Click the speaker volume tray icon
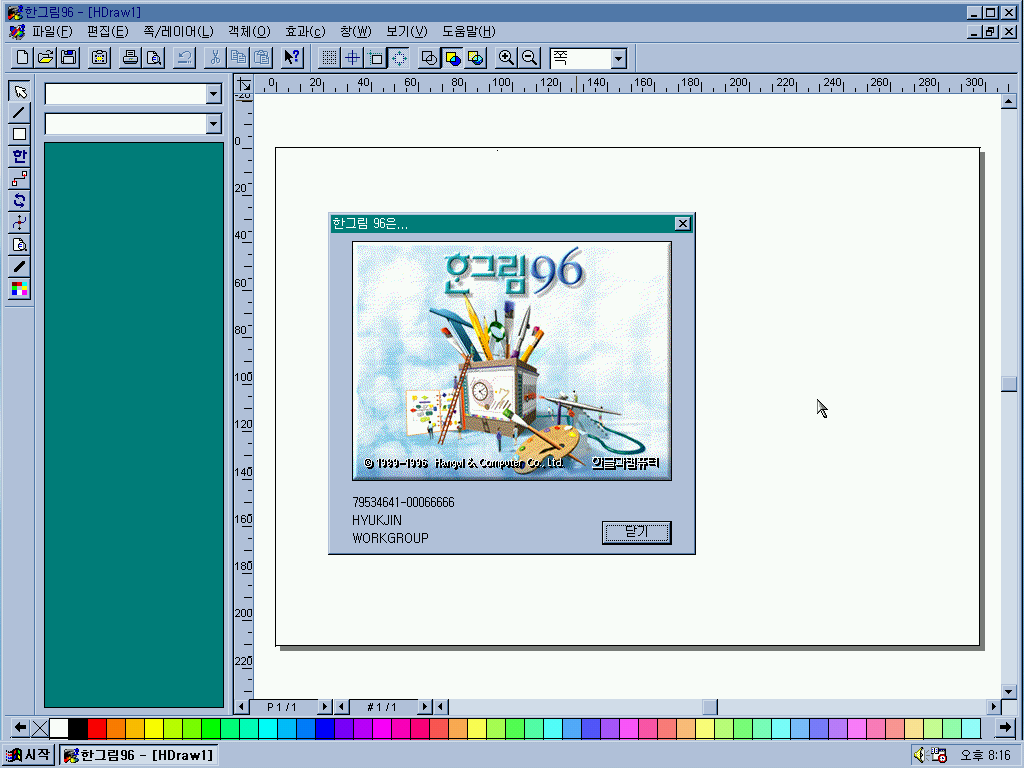This screenshot has height=768, width=1024. coord(920,755)
